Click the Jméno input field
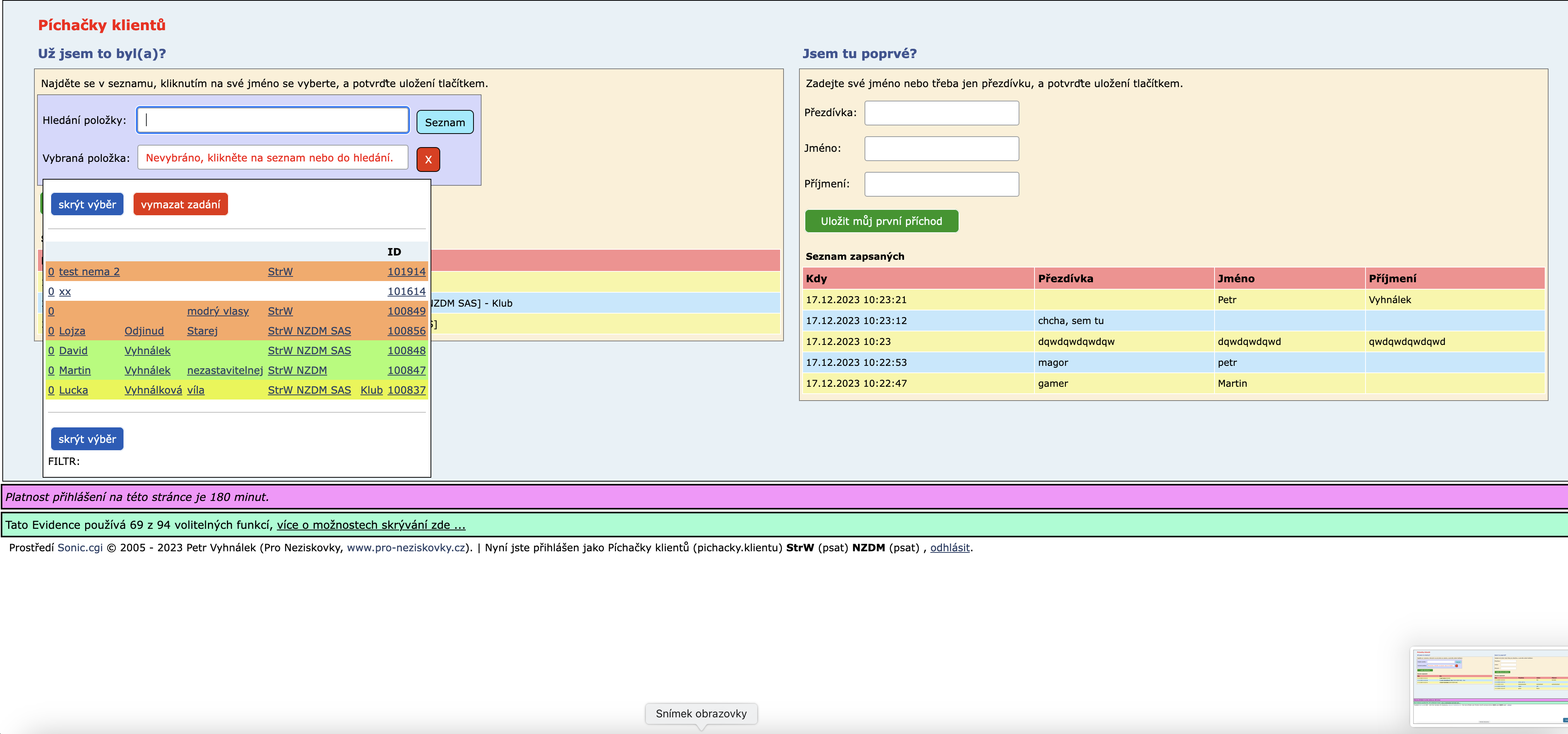 tap(941, 149)
